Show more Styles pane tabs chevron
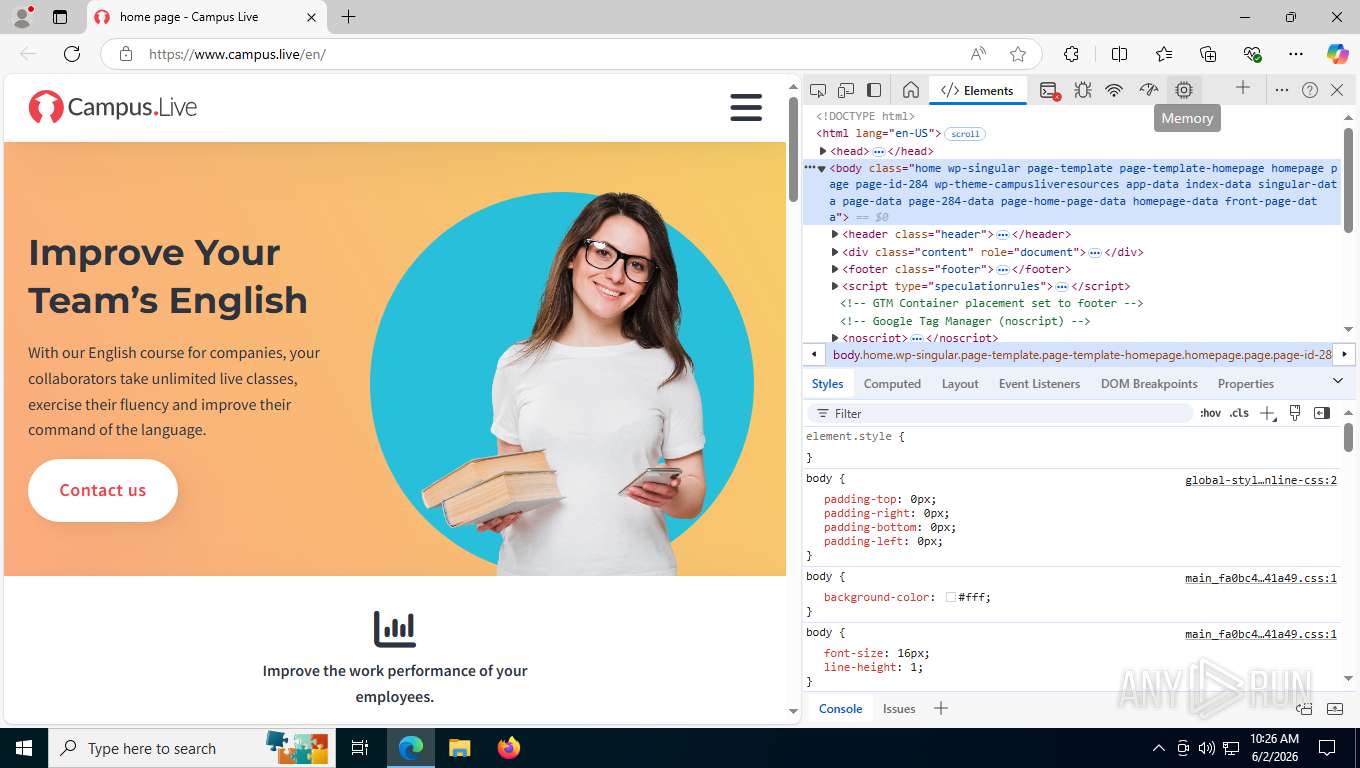 [x=1338, y=381]
